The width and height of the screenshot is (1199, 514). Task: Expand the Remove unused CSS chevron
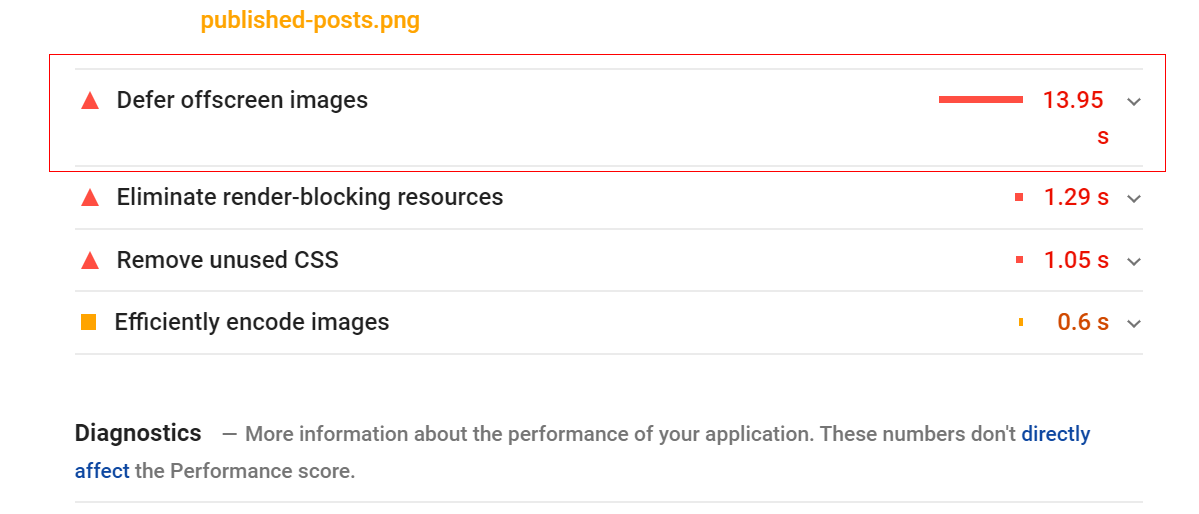coord(1134,262)
